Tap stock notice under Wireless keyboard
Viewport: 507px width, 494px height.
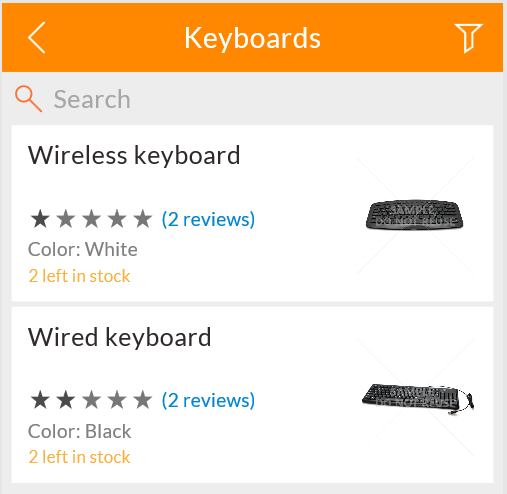point(79,276)
